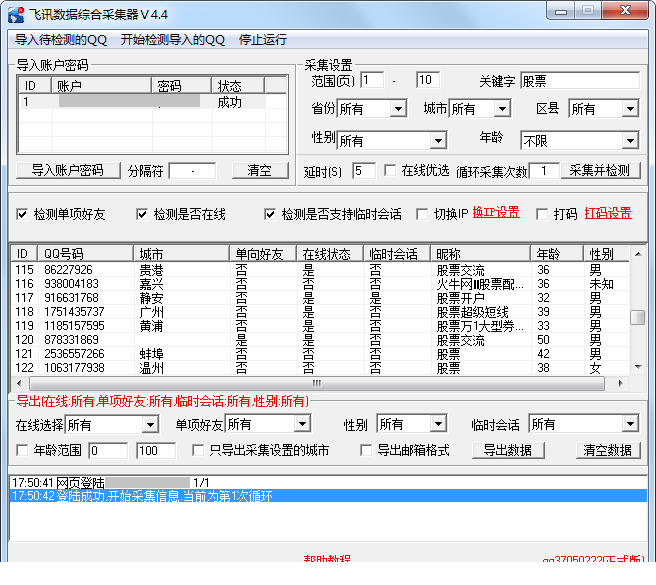Expand export 性别 dropdown
Screen dimensions: 656x585
[x=438, y=424]
